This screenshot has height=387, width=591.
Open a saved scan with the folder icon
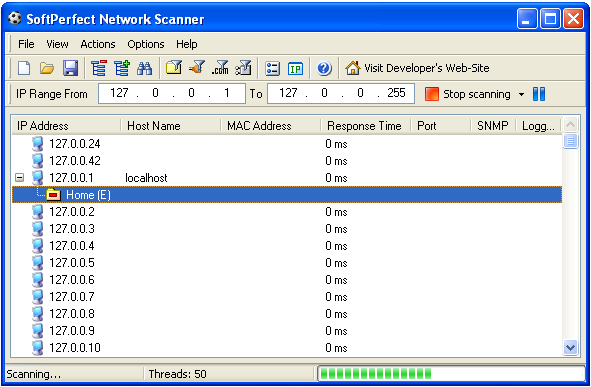tap(47, 68)
